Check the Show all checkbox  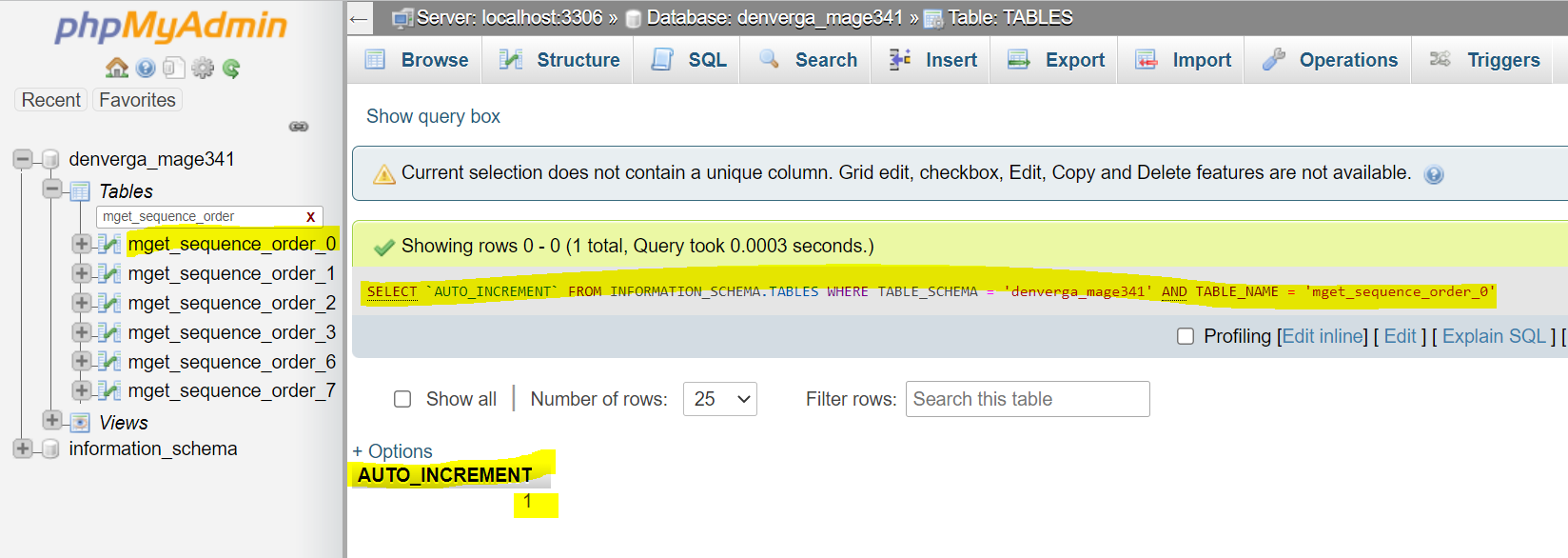(402, 399)
